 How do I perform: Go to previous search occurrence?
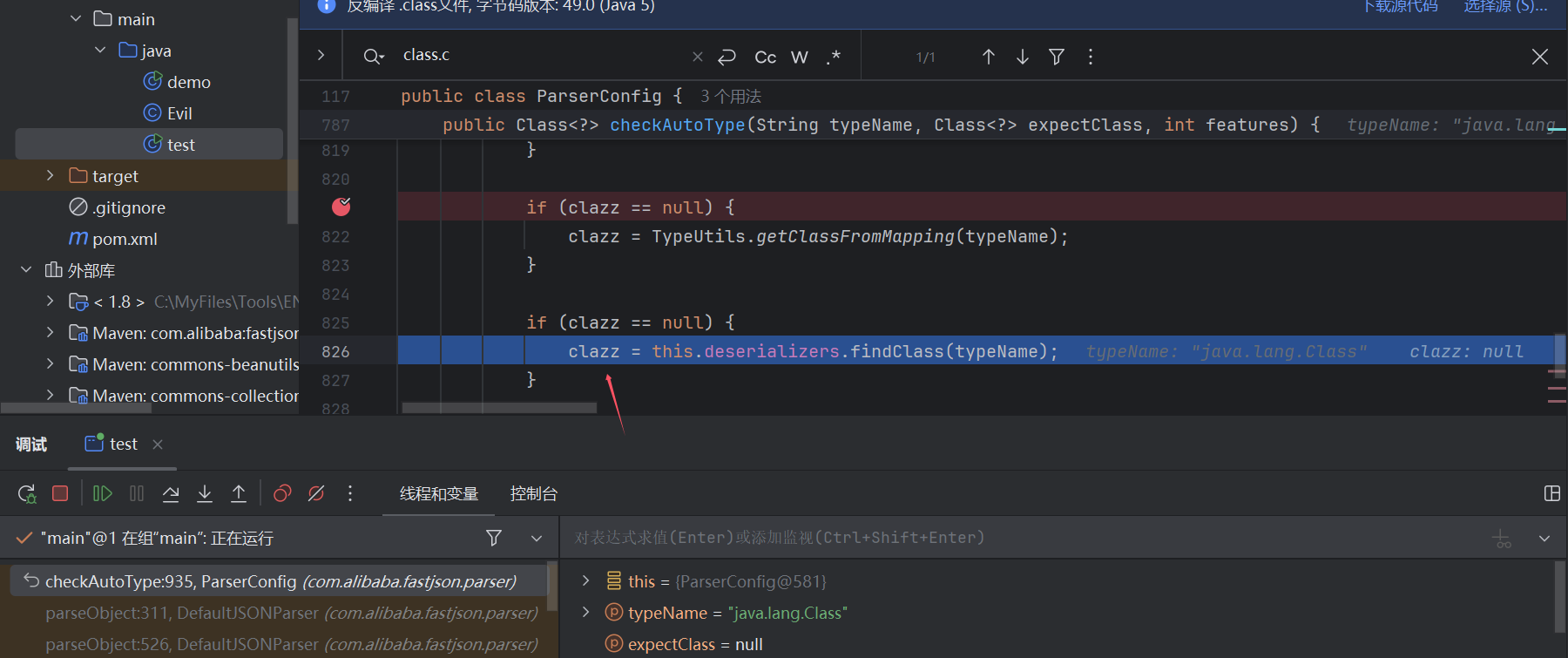pos(989,57)
